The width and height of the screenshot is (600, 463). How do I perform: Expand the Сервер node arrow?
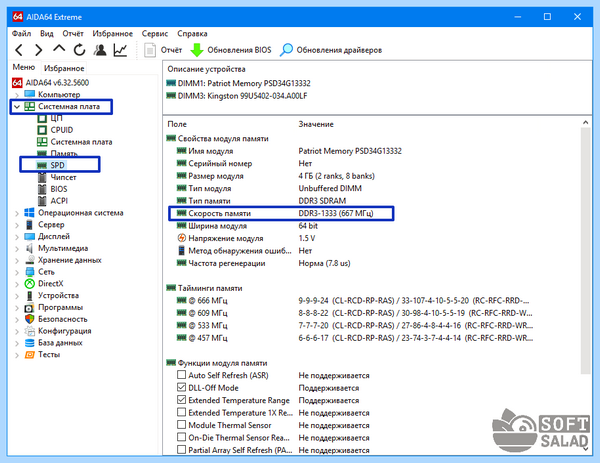pos(17,225)
